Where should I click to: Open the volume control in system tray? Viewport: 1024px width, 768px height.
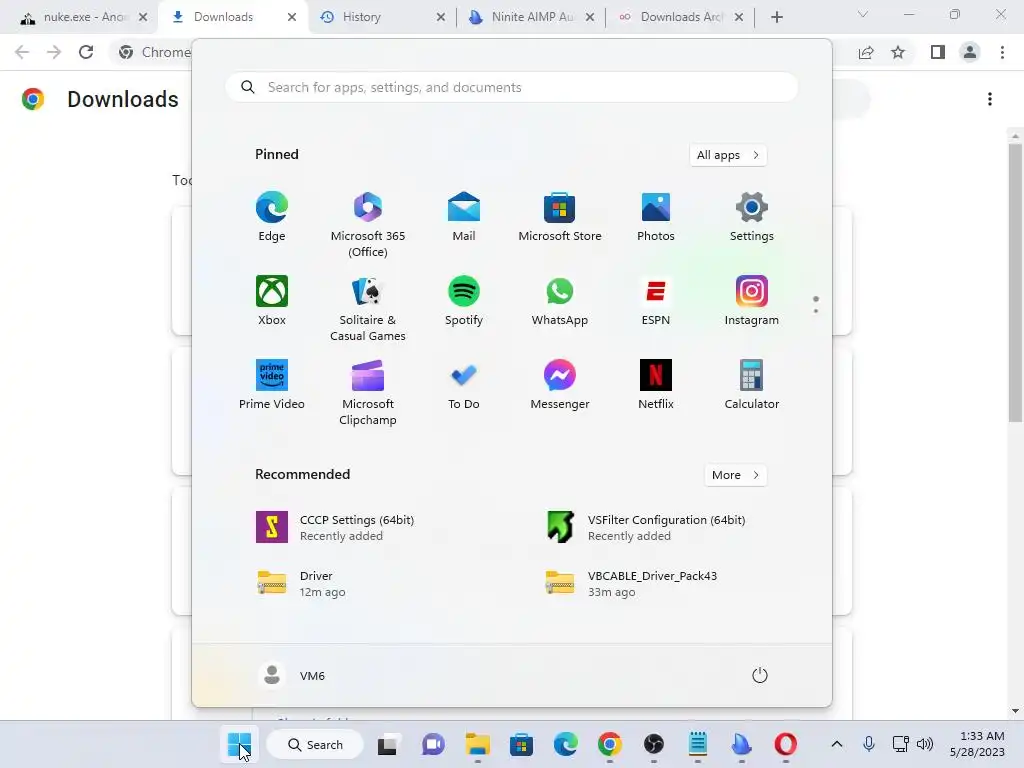point(925,744)
